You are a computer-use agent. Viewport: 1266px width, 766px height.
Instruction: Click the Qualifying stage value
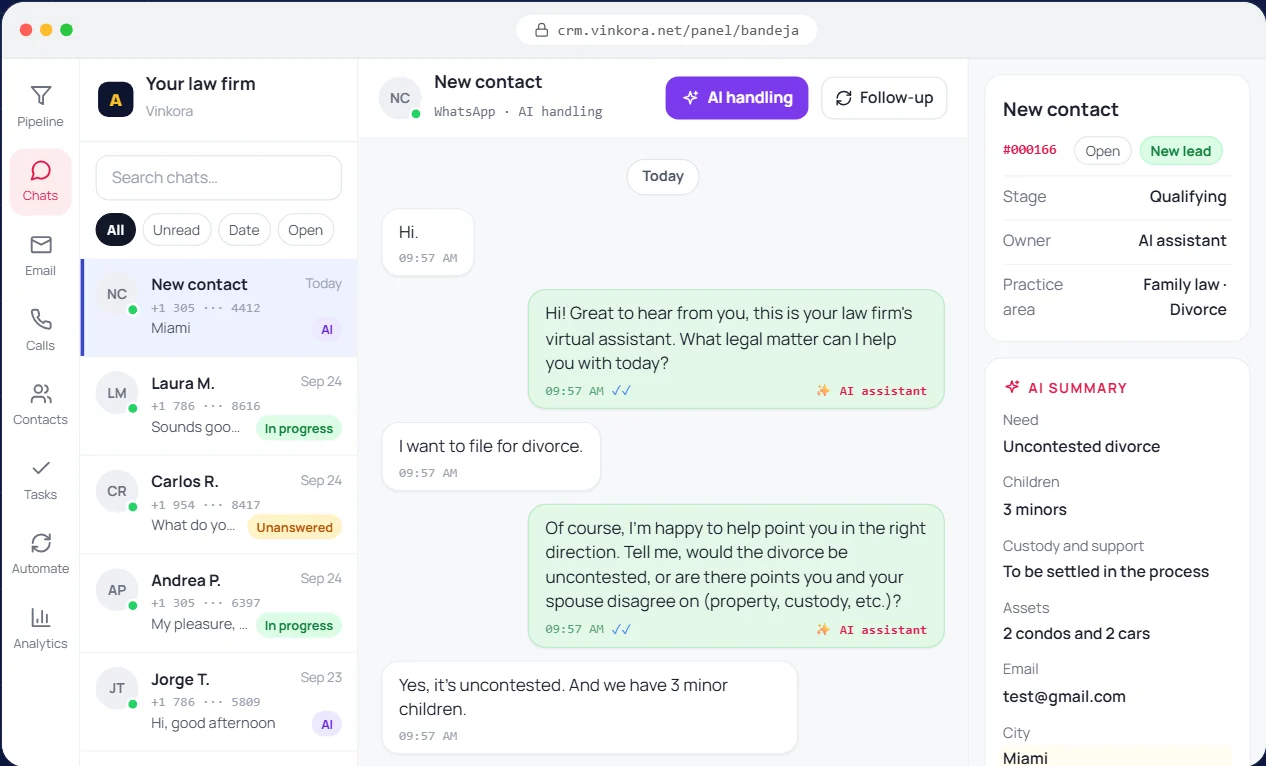click(x=1188, y=197)
